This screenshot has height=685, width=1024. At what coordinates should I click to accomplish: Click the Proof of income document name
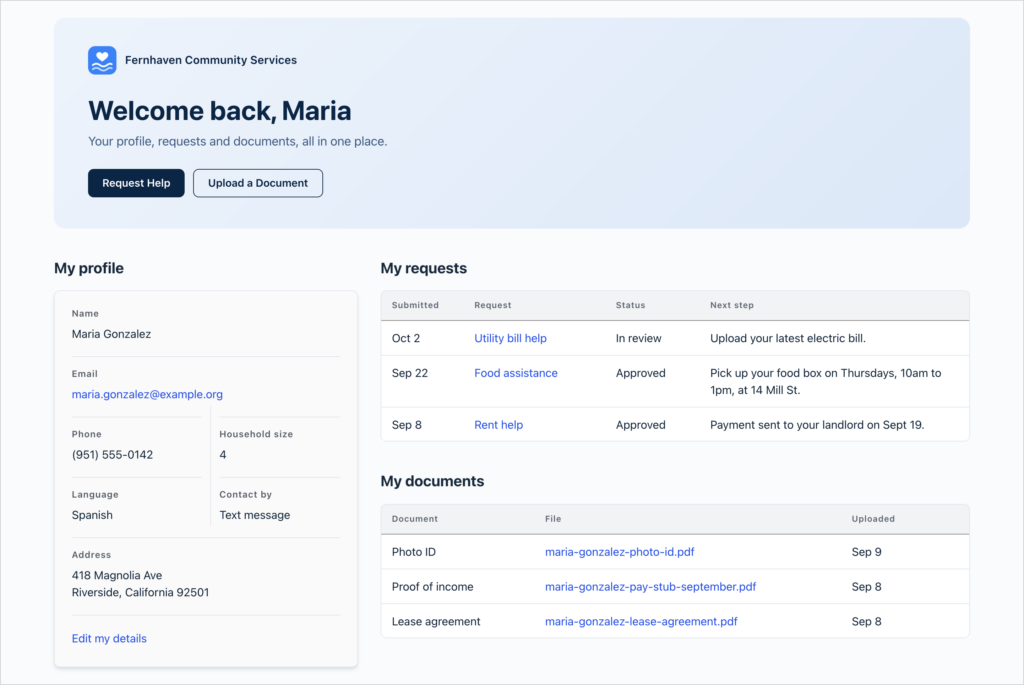[x=432, y=586]
